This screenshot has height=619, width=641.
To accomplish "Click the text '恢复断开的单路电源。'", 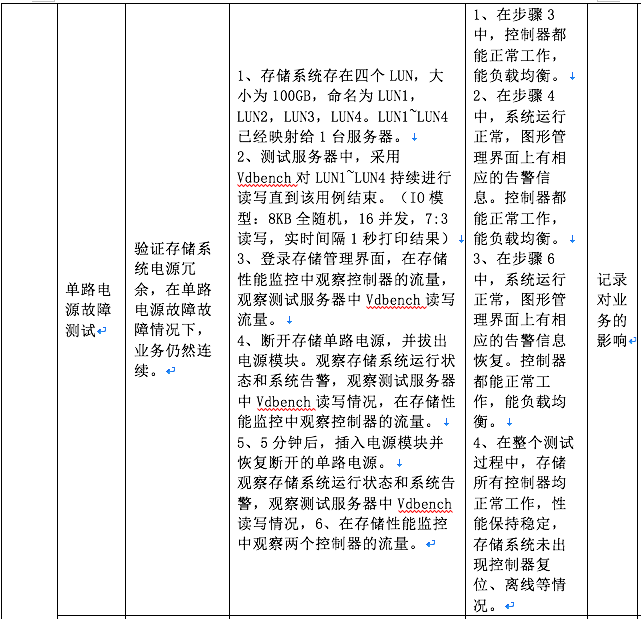I will click(312, 463).
